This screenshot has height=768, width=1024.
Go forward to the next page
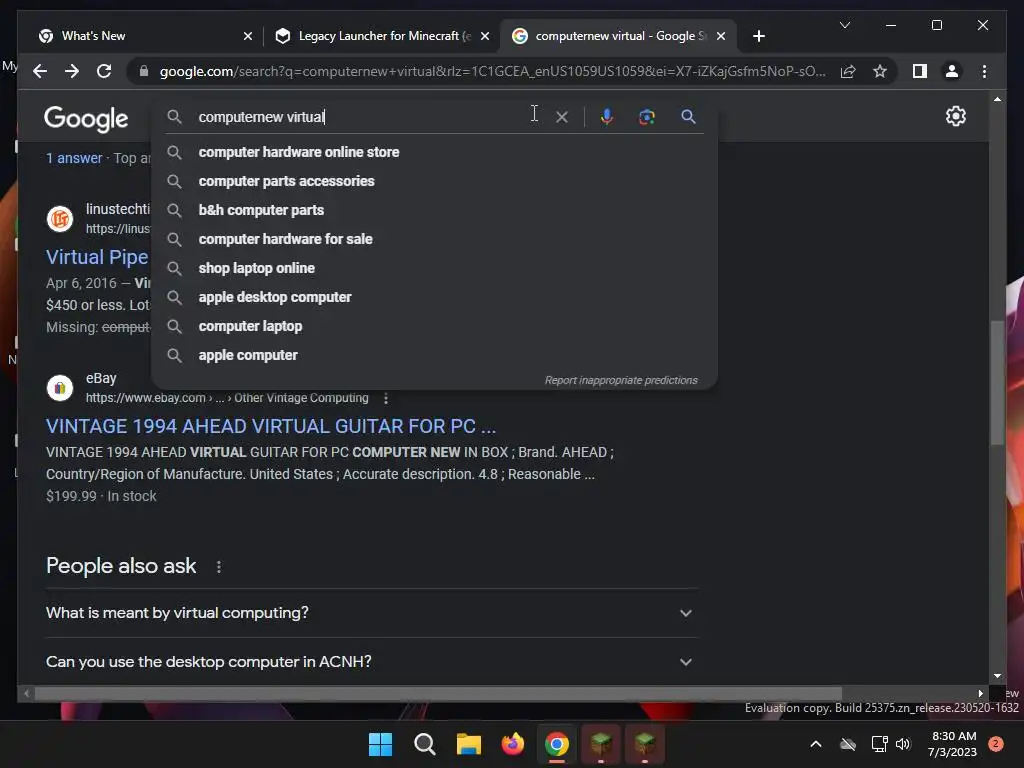coord(72,71)
